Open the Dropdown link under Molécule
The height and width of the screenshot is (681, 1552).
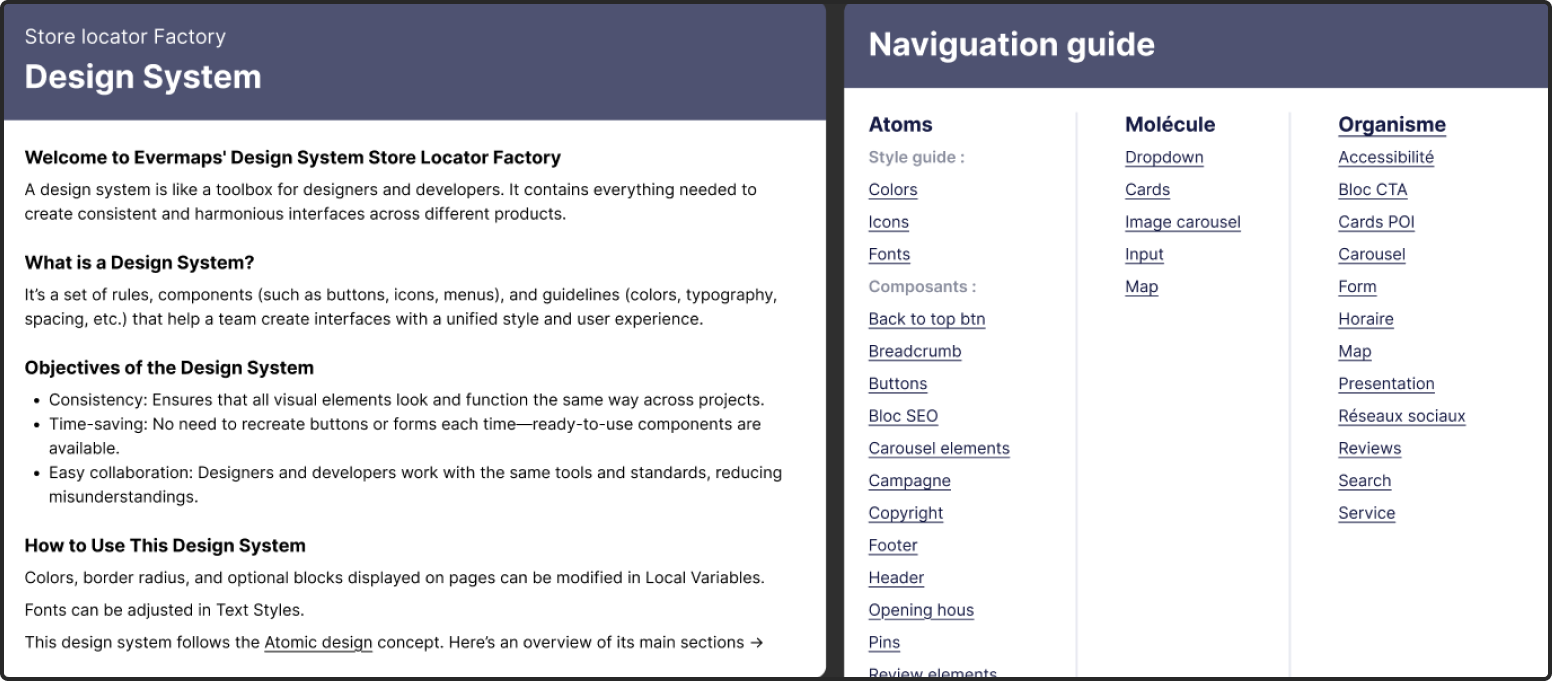coord(1164,157)
